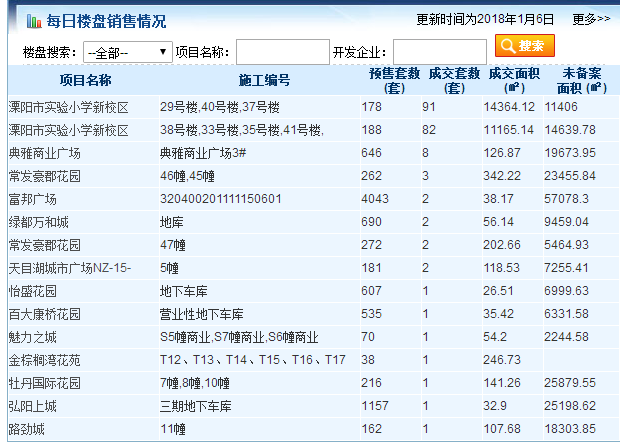Image resolution: width=620 pixels, height=443 pixels.
Task: Click the 2244.58 unfiled area value
Action: coord(566,337)
